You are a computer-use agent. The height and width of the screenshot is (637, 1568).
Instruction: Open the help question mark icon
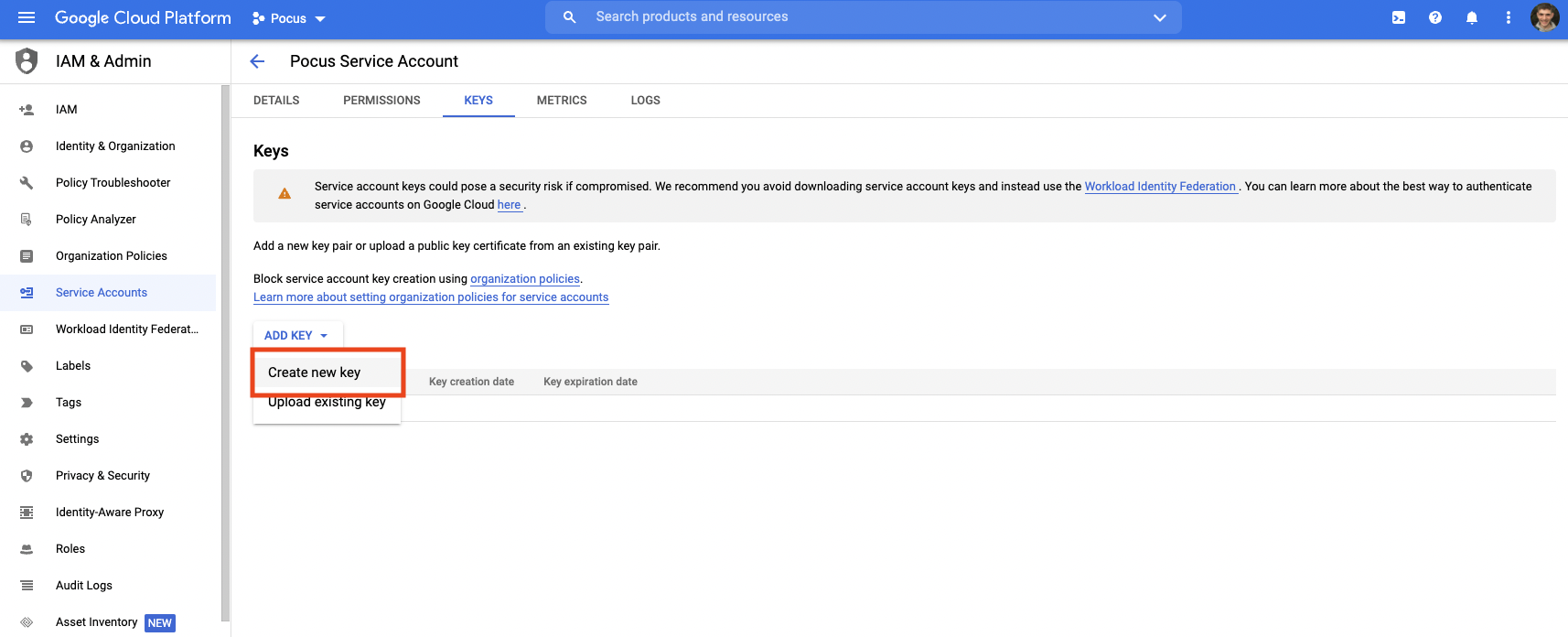pyautogui.click(x=1435, y=17)
